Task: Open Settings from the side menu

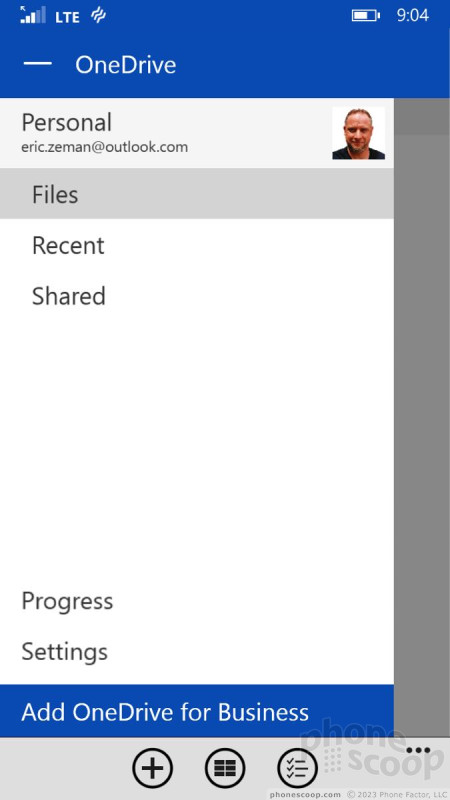Action: coord(64,652)
